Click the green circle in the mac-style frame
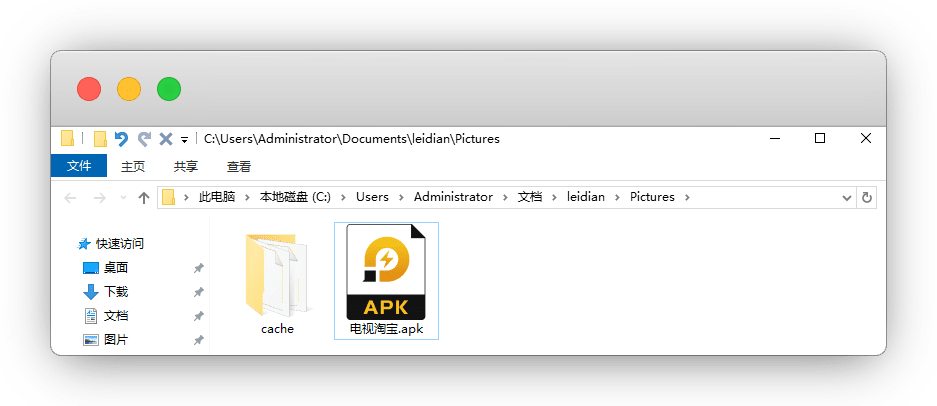The height and width of the screenshot is (406, 937). click(x=168, y=89)
